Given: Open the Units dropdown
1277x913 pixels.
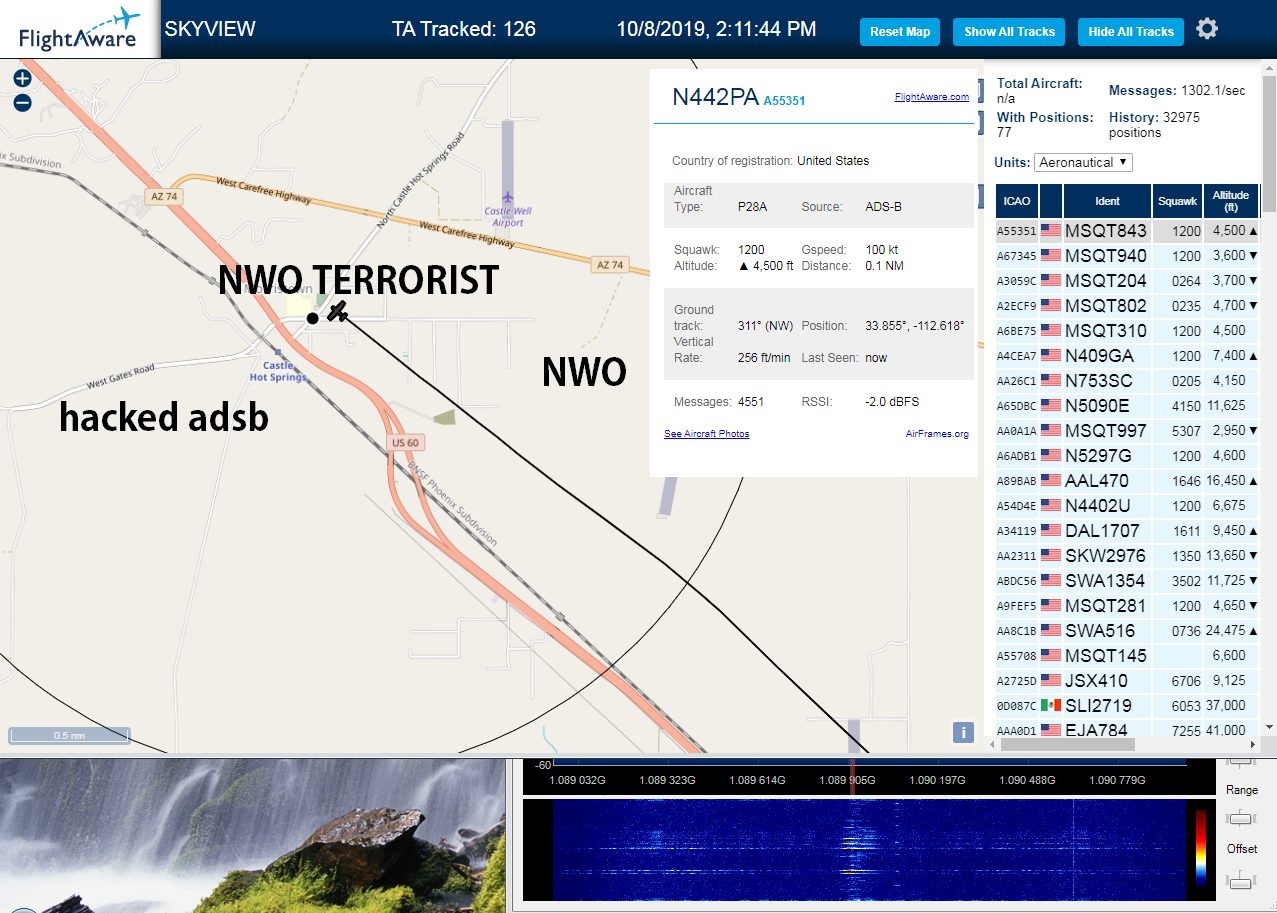Looking at the screenshot, I should (x=1084, y=162).
